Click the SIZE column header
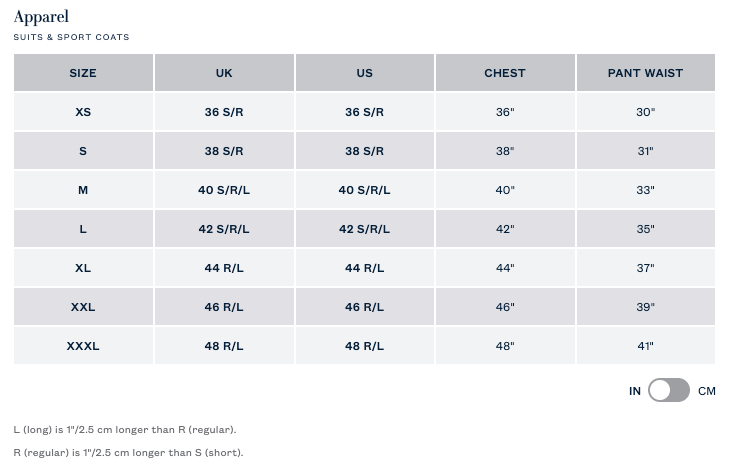 click(x=83, y=73)
